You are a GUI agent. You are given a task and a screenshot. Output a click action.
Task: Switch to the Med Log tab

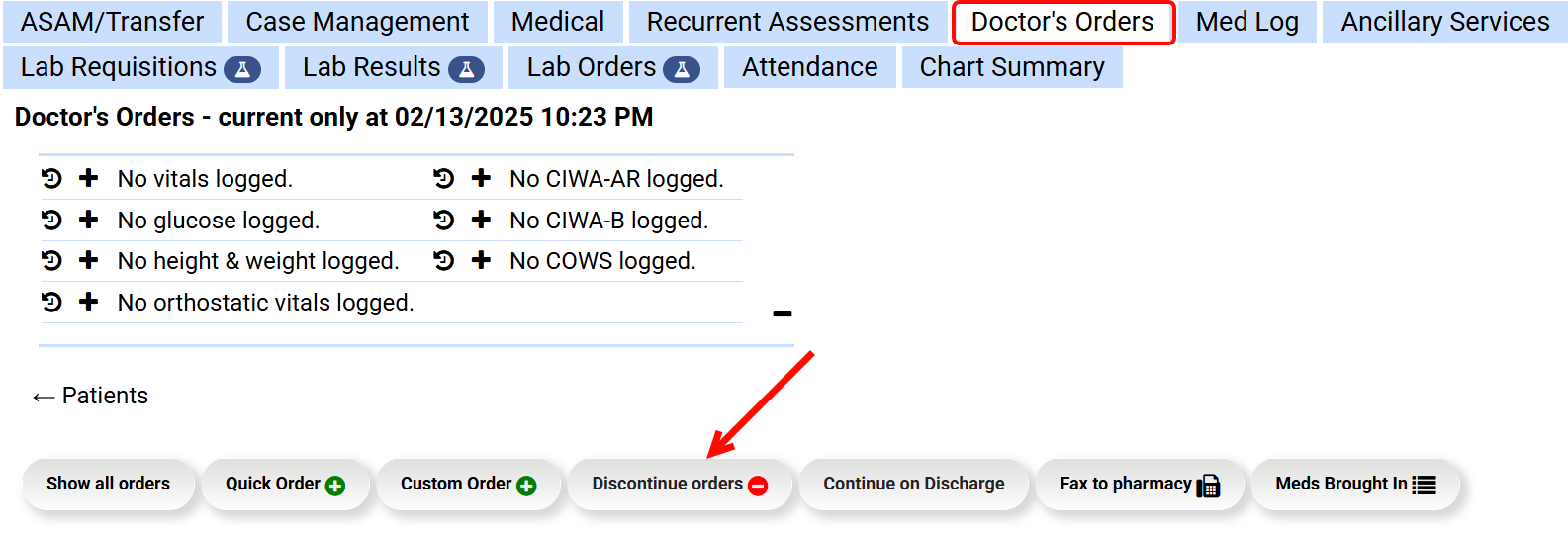(x=1246, y=22)
